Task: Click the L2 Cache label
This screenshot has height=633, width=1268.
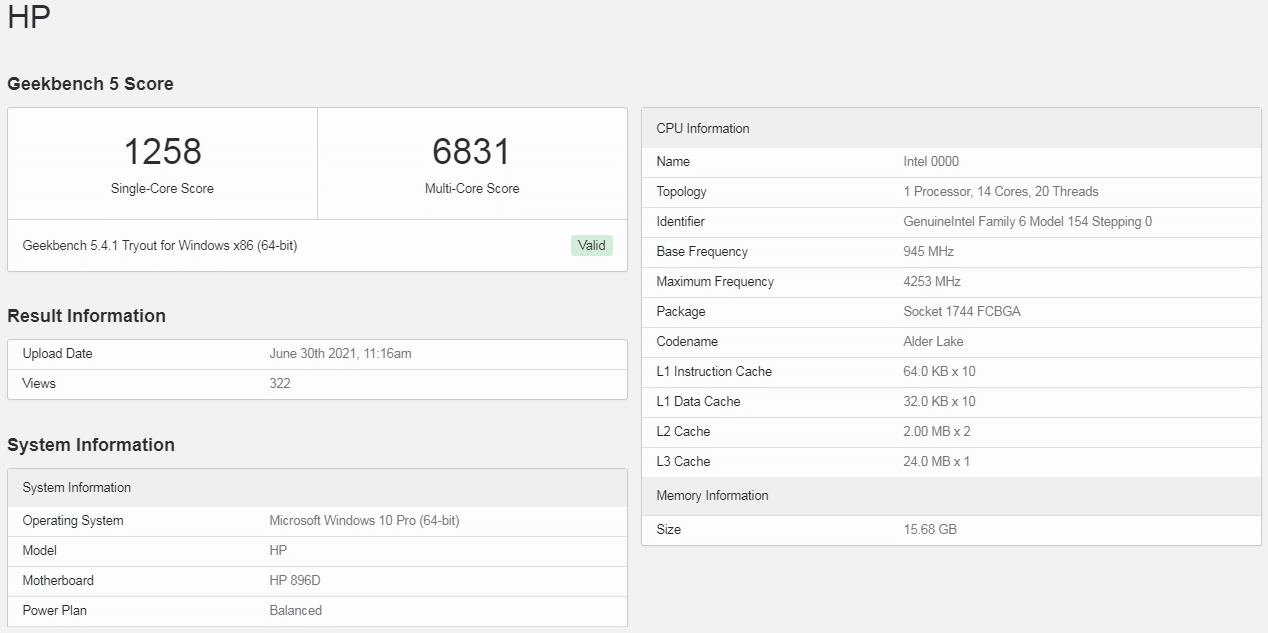Action: 683,432
